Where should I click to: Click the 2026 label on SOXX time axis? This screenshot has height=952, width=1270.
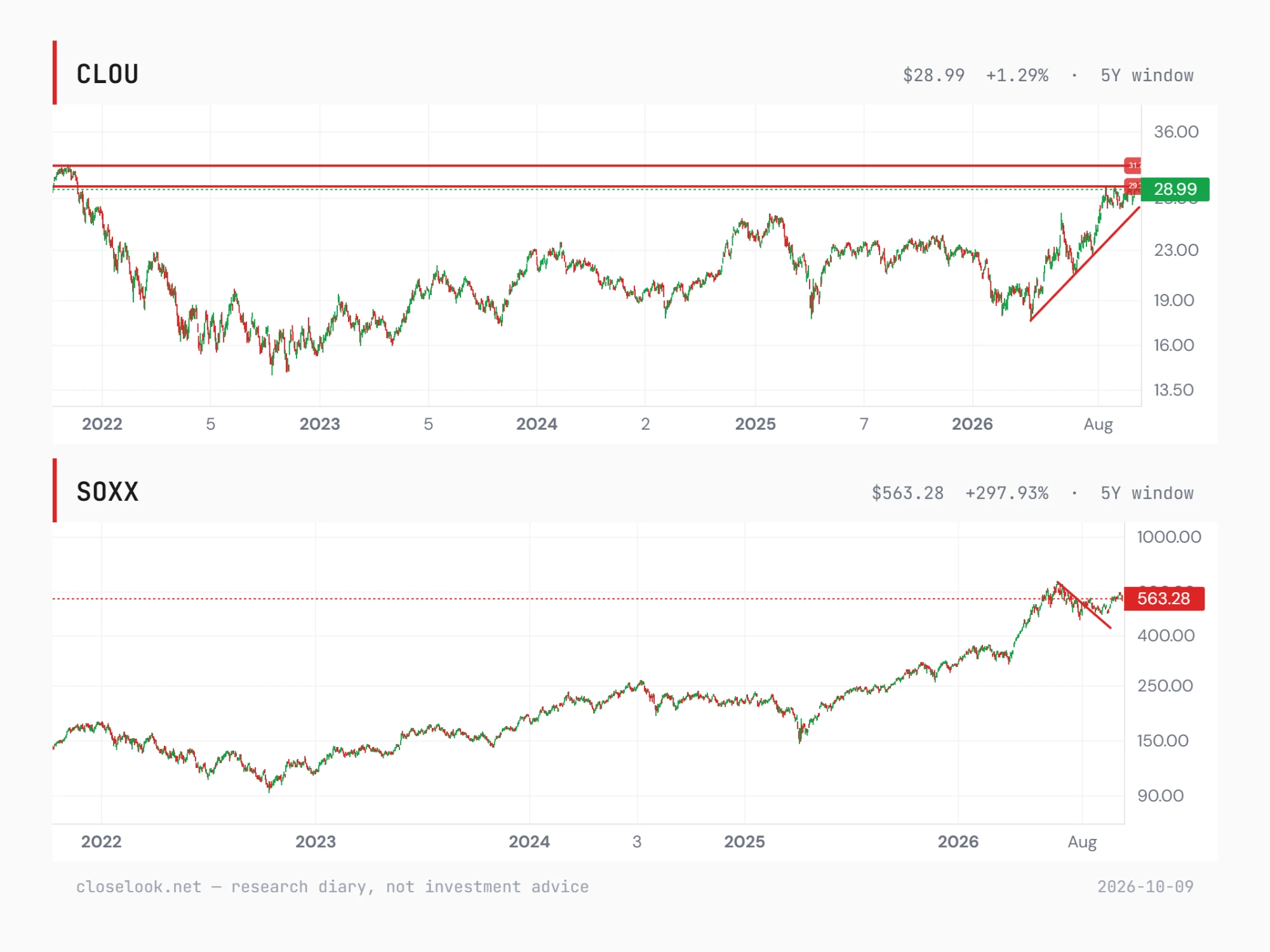(958, 842)
